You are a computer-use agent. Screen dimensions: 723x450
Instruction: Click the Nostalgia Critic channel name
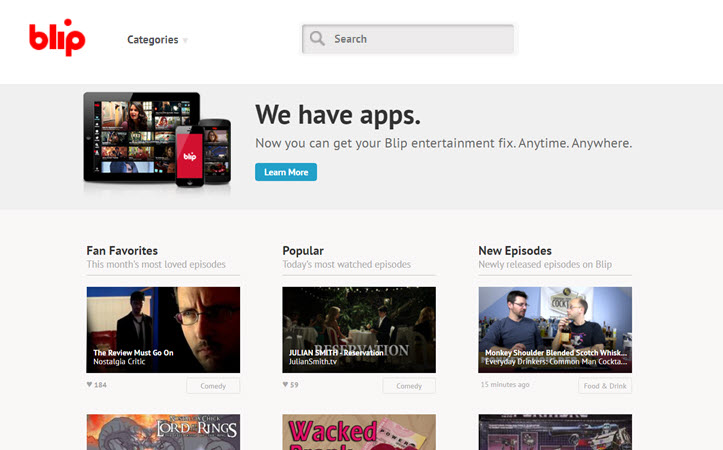coord(119,361)
